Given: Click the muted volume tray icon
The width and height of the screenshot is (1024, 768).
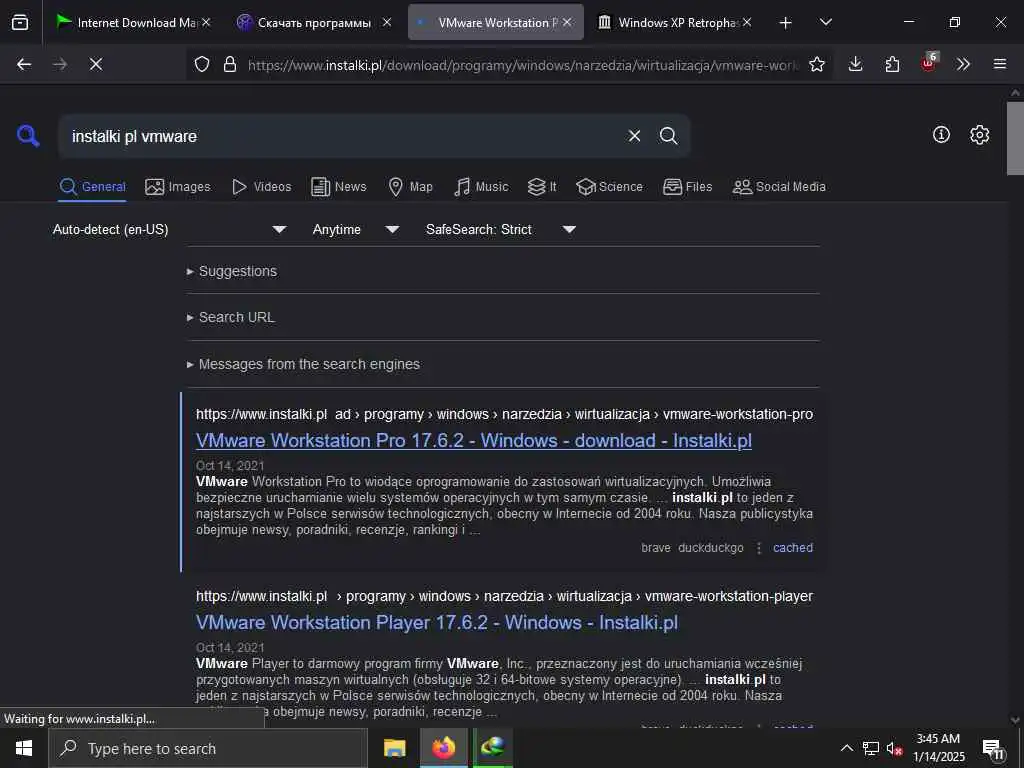Looking at the screenshot, I should click(x=894, y=748).
